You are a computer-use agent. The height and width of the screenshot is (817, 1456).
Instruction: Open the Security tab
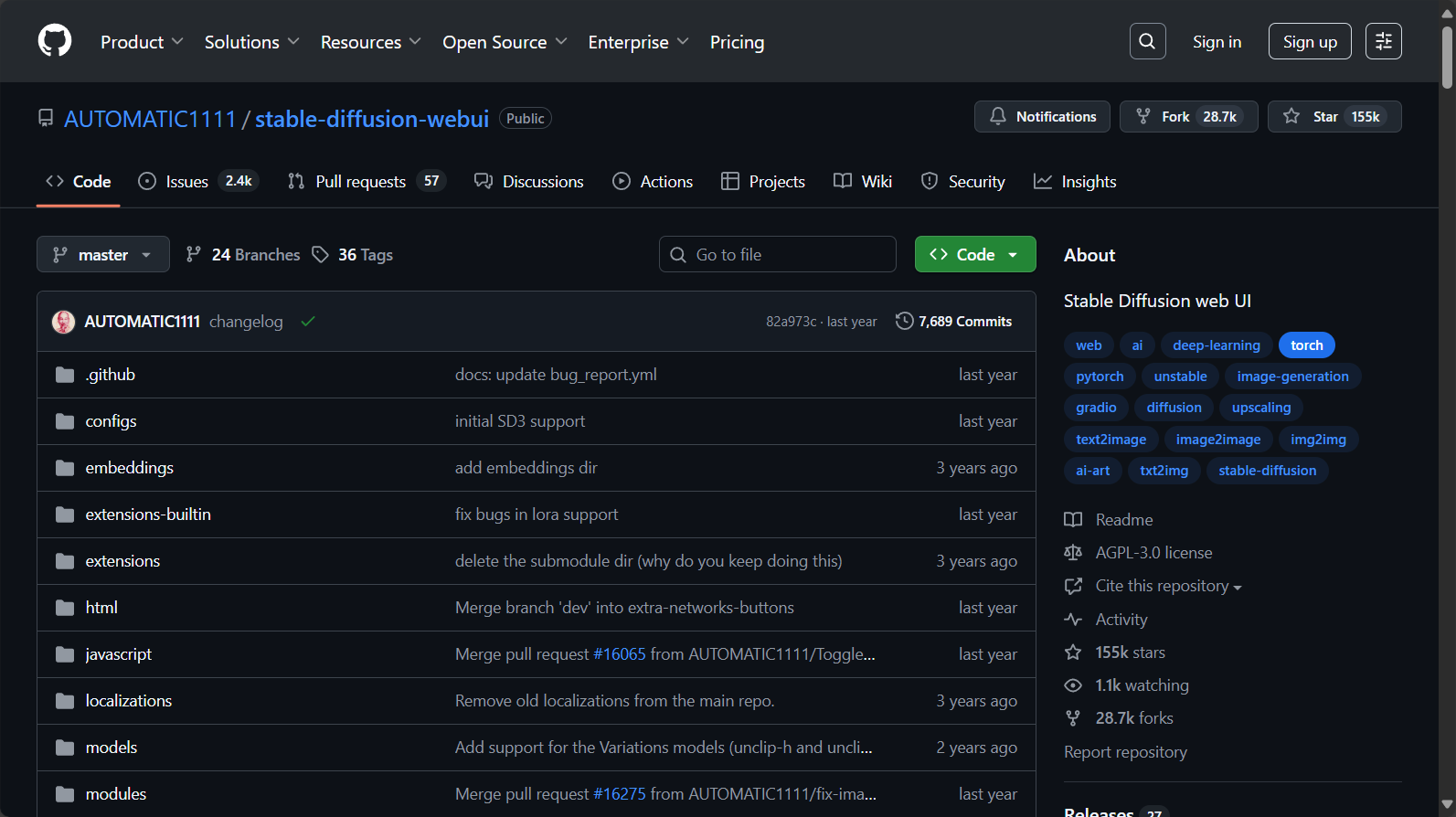tap(962, 181)
